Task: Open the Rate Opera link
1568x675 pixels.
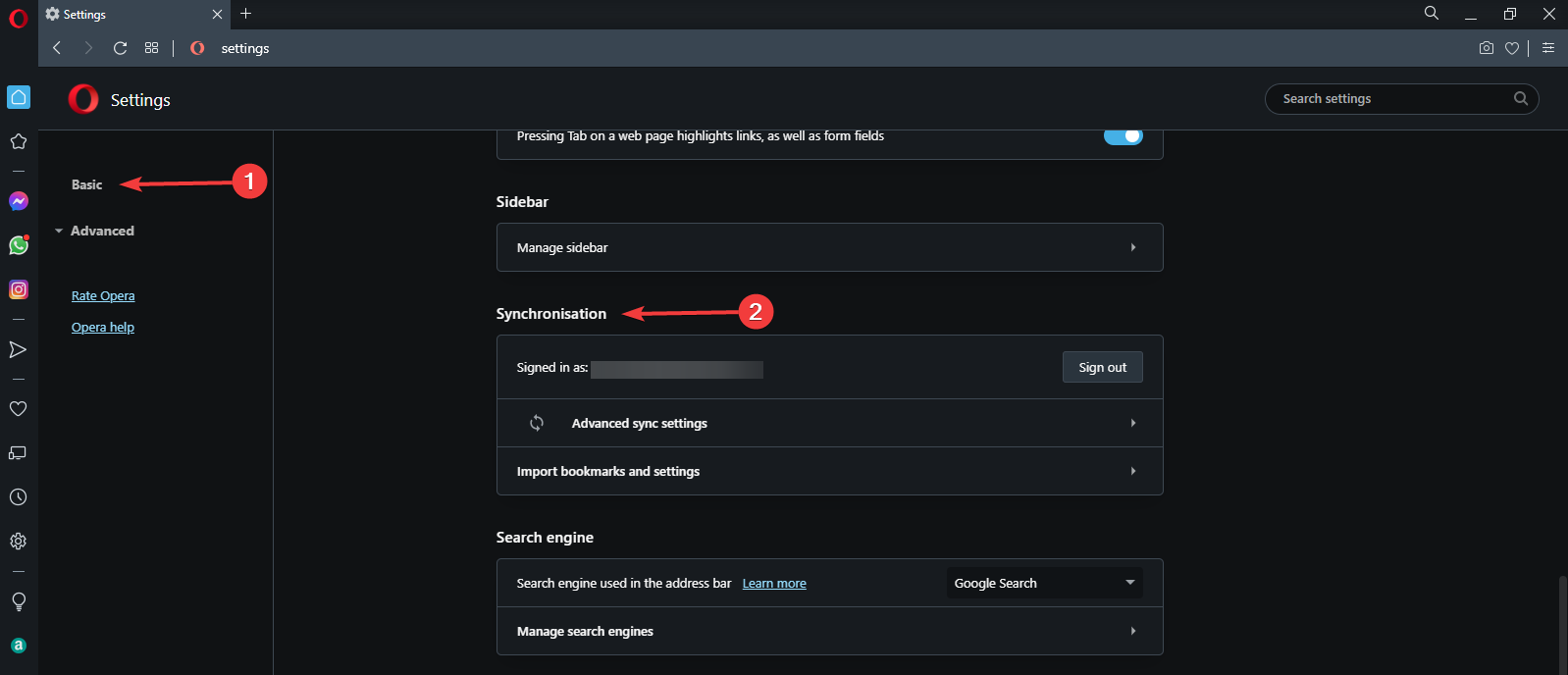Action: [x=103, y=295]
